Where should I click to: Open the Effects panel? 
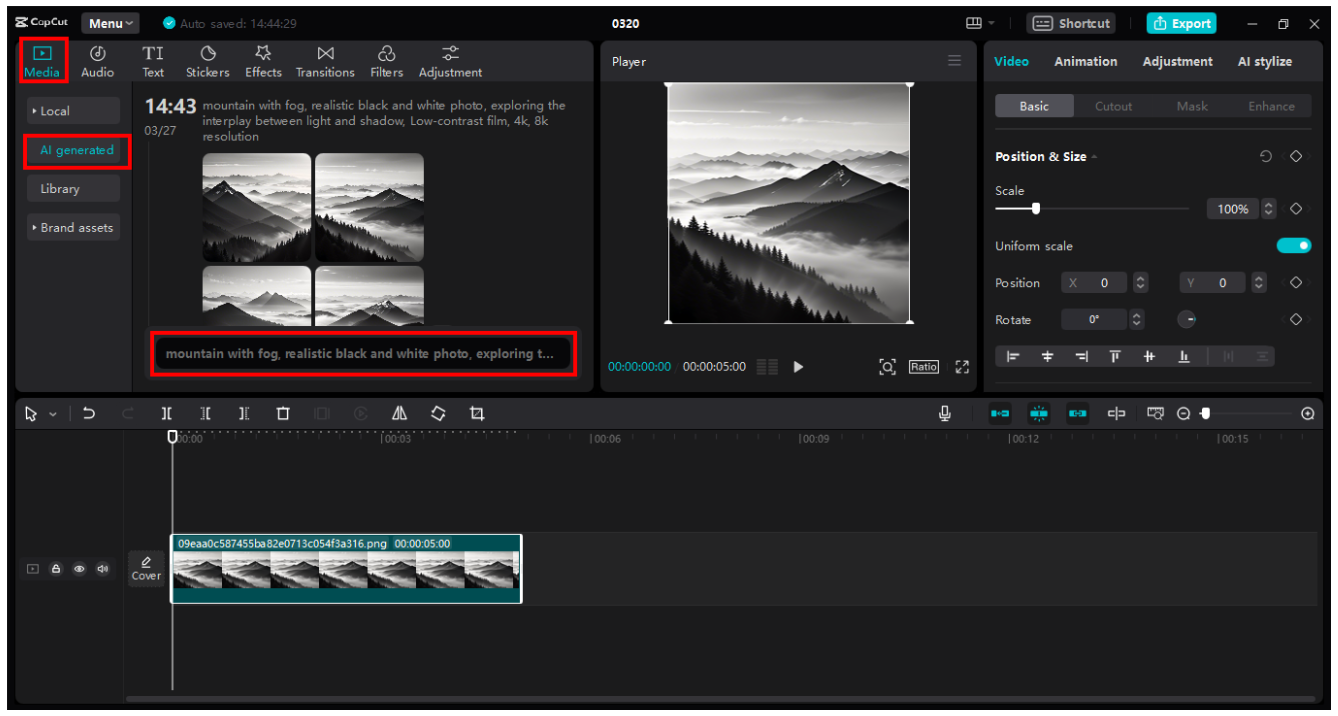point(263,61)
